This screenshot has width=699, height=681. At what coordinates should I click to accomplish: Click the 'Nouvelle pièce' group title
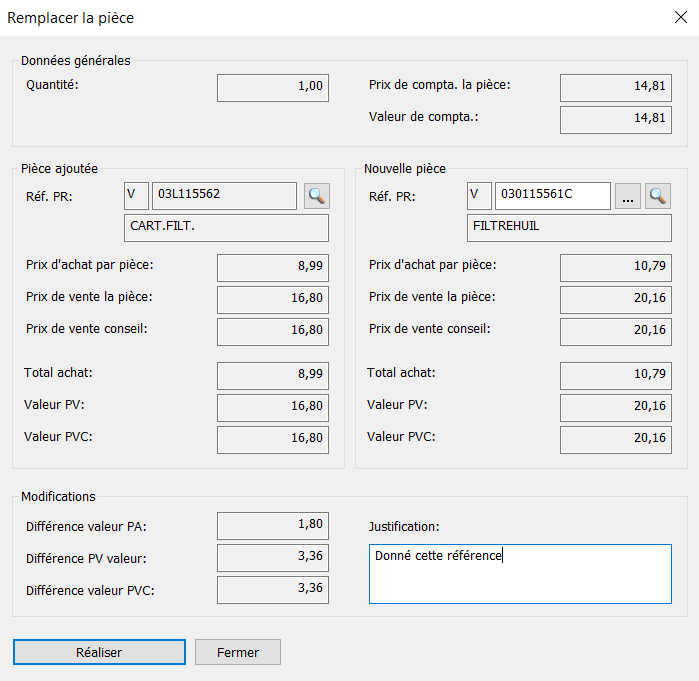click(405, 168)
